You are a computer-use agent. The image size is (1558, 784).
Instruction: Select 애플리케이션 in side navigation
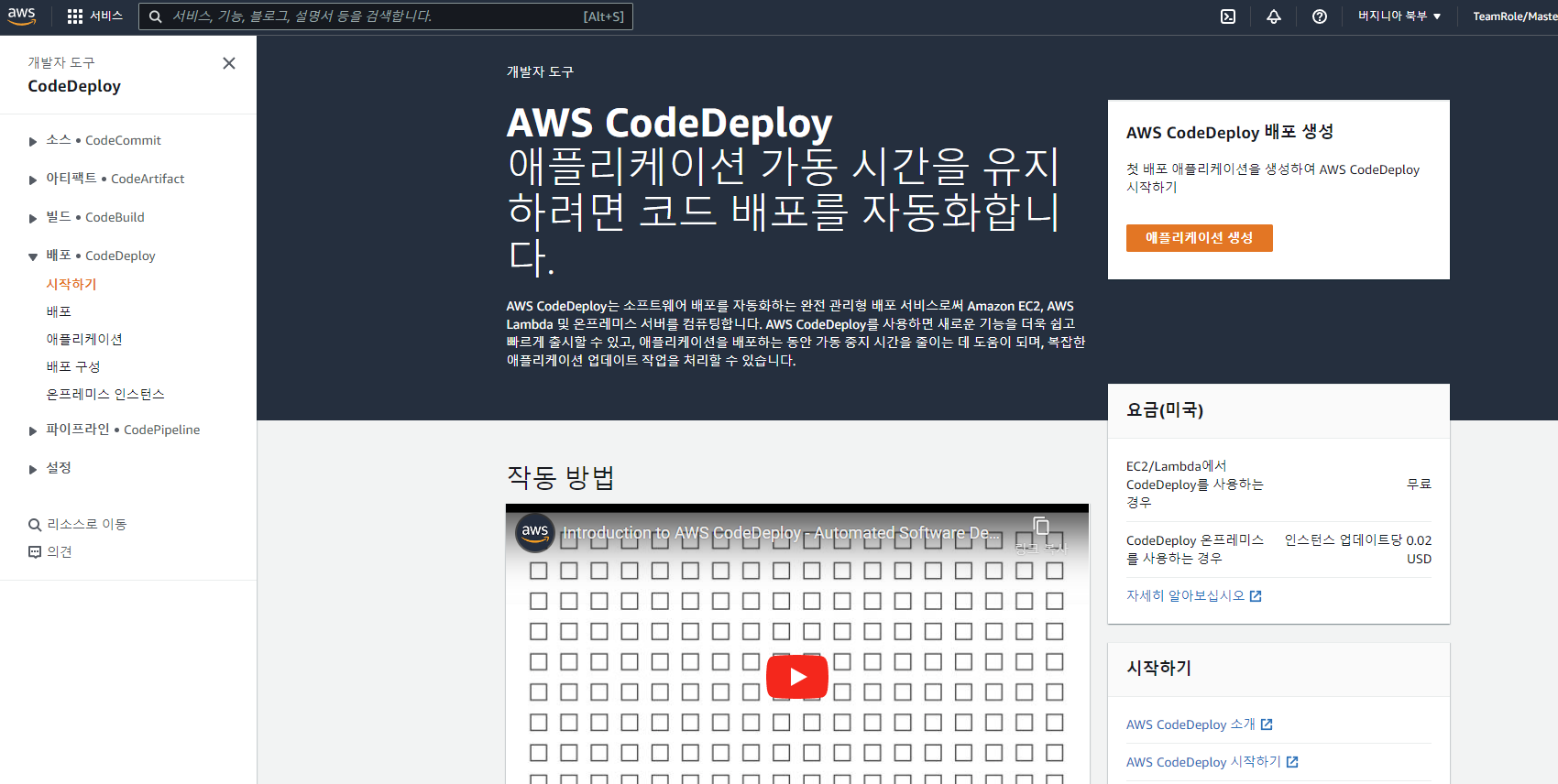[84, 339]
